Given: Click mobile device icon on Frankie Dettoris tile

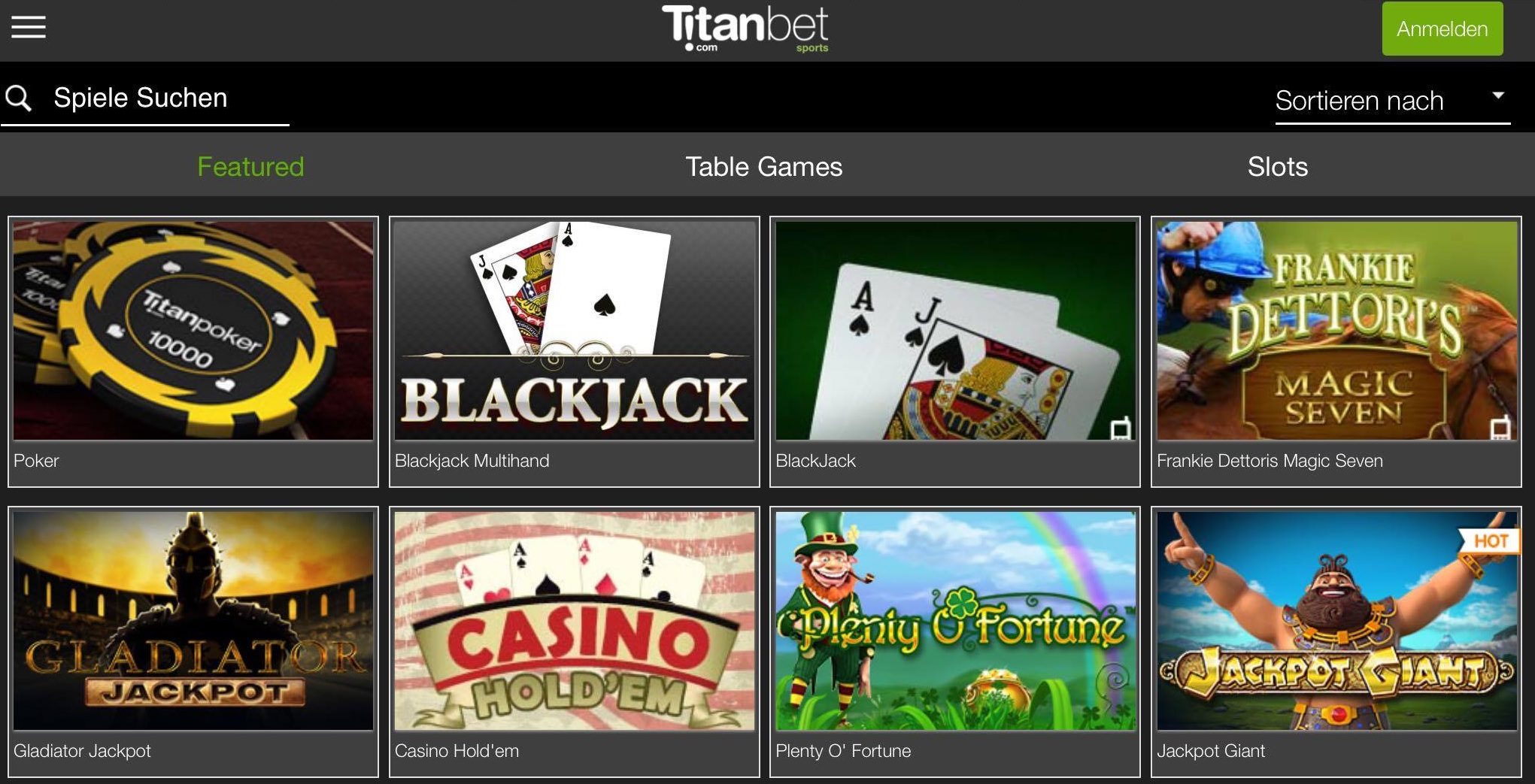Looking at the screenshot, I should pyautogui.click(x=1501, y=428).
